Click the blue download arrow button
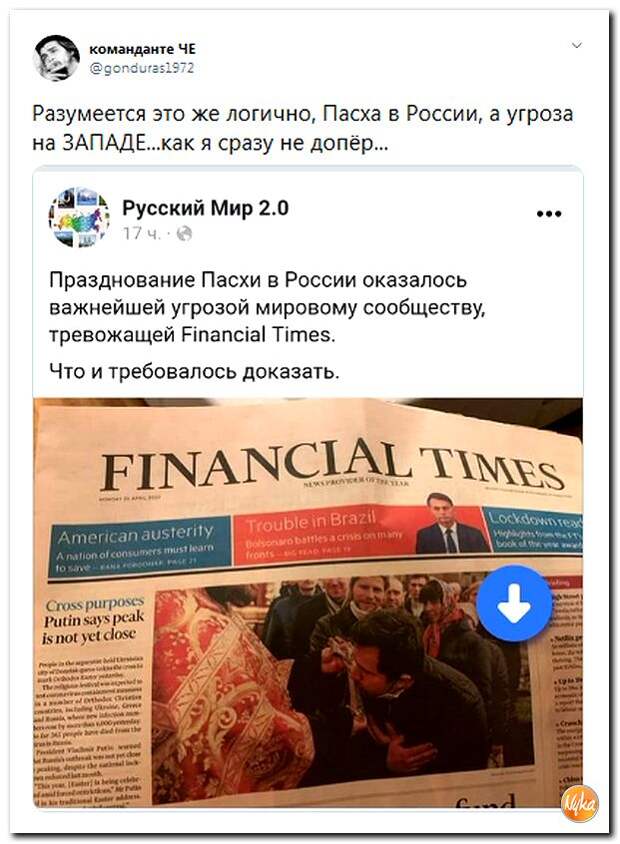Viewport: 620px width, 844px height. [514, 603]
